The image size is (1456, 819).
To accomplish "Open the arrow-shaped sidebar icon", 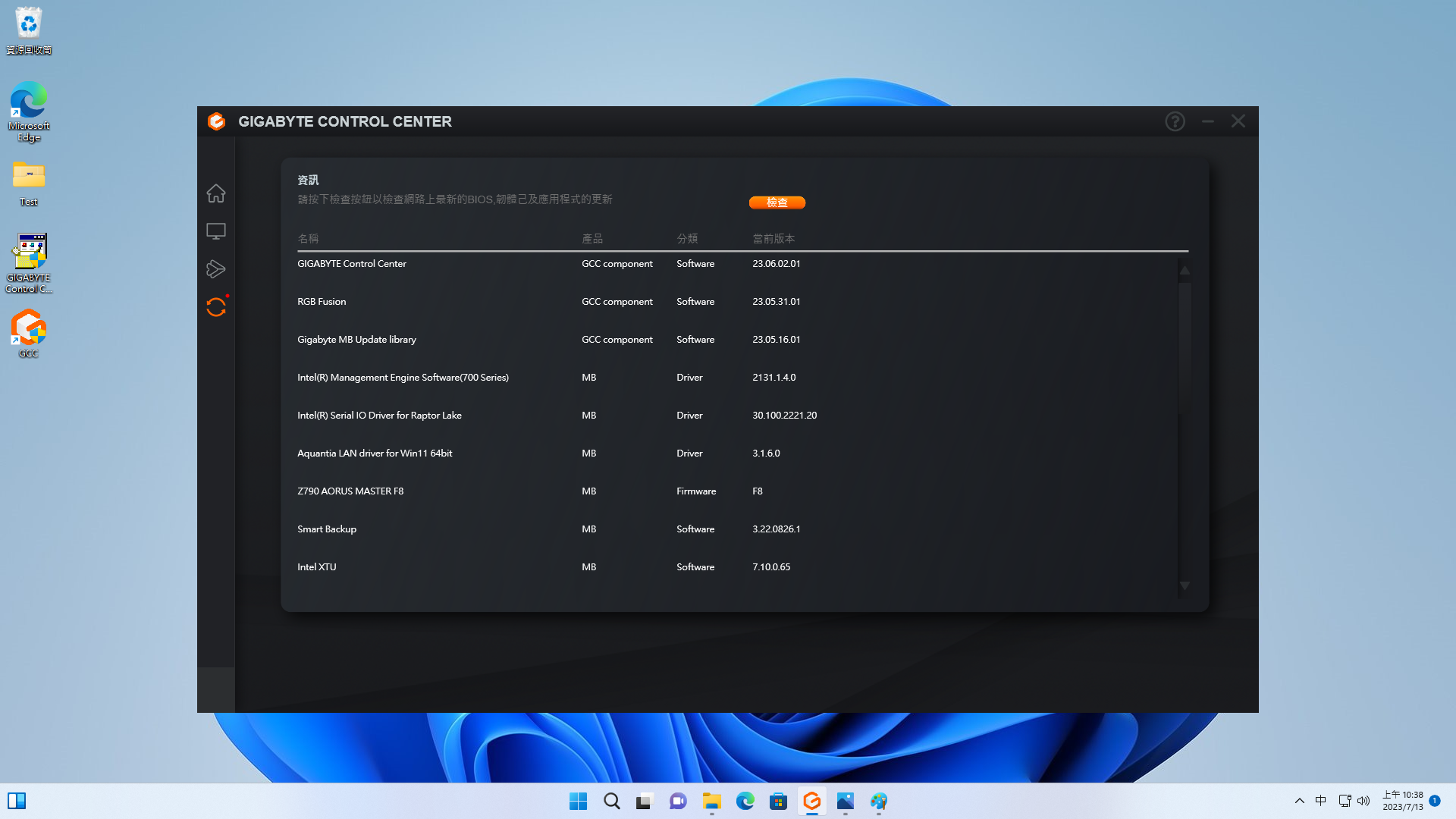I will pos(216,269).
